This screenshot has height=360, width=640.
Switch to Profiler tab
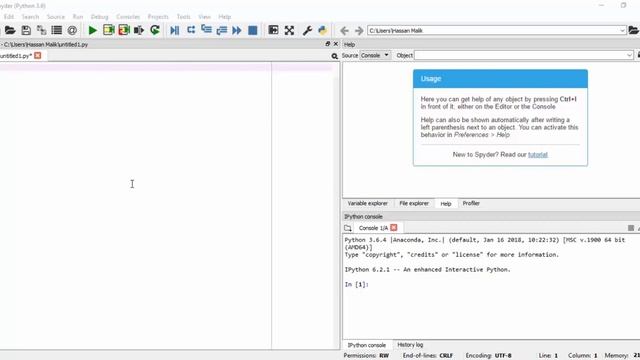pyautogui.click(x=471, y=203)
